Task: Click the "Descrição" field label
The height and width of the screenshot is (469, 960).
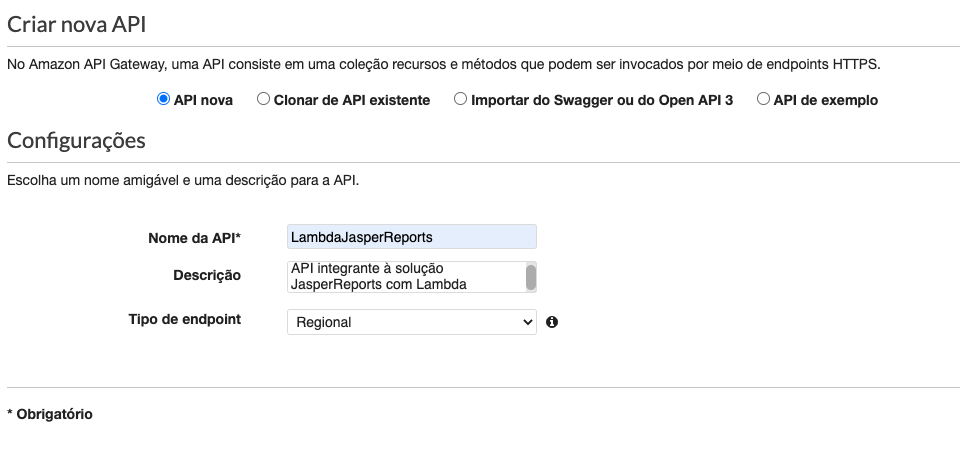Action: point(207,276)
